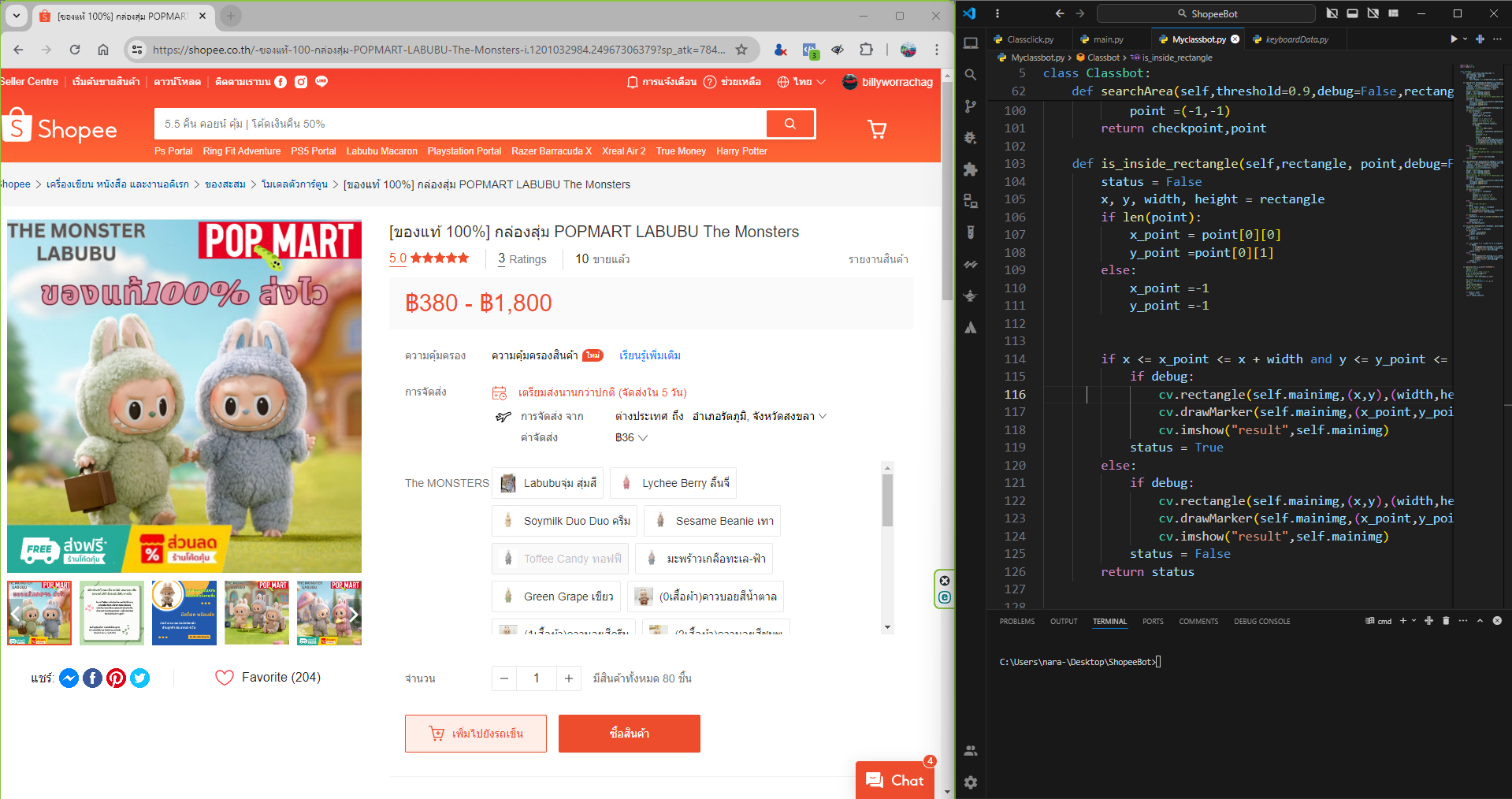This screenshot has width=1512, height=799.
Task: Close the VS Code bottom panel
Action: point(1497,621)
